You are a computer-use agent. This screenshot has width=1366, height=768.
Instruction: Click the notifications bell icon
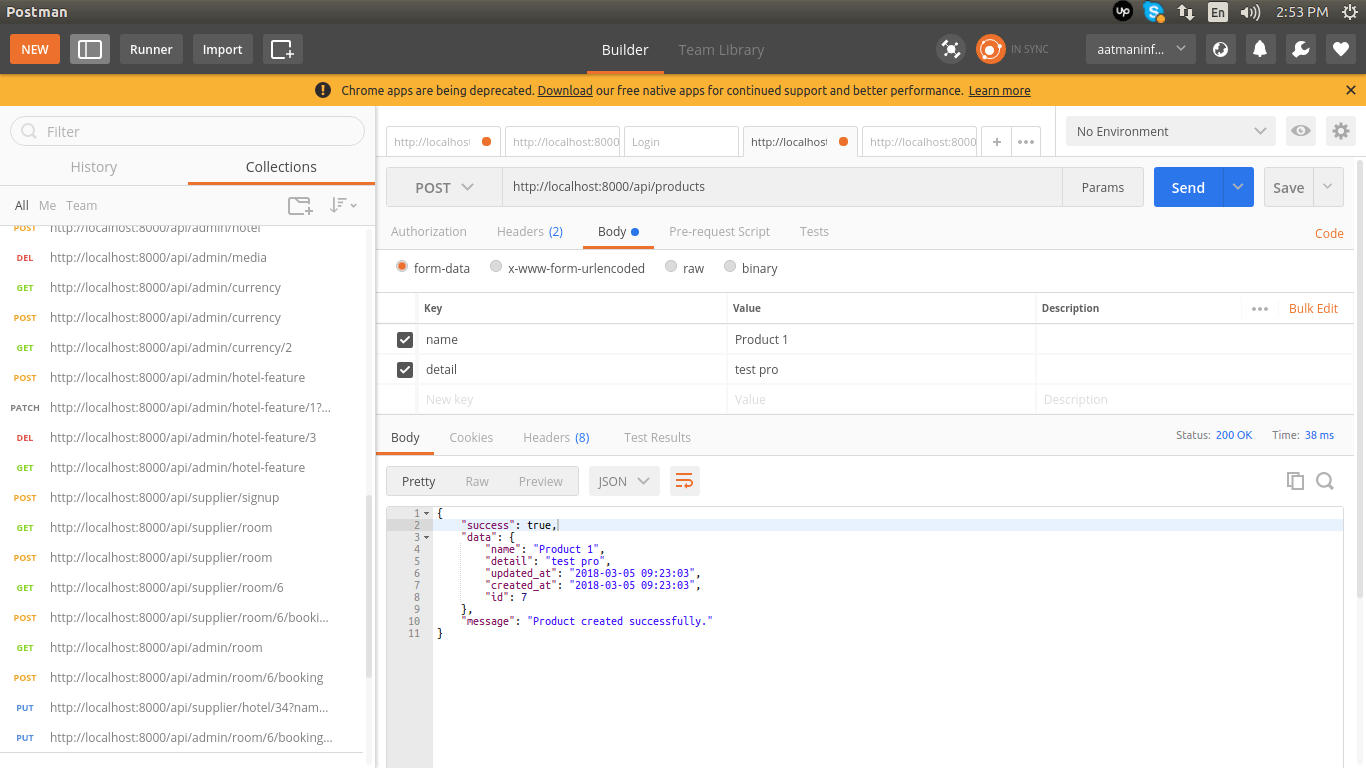(x=1261, y=49)
